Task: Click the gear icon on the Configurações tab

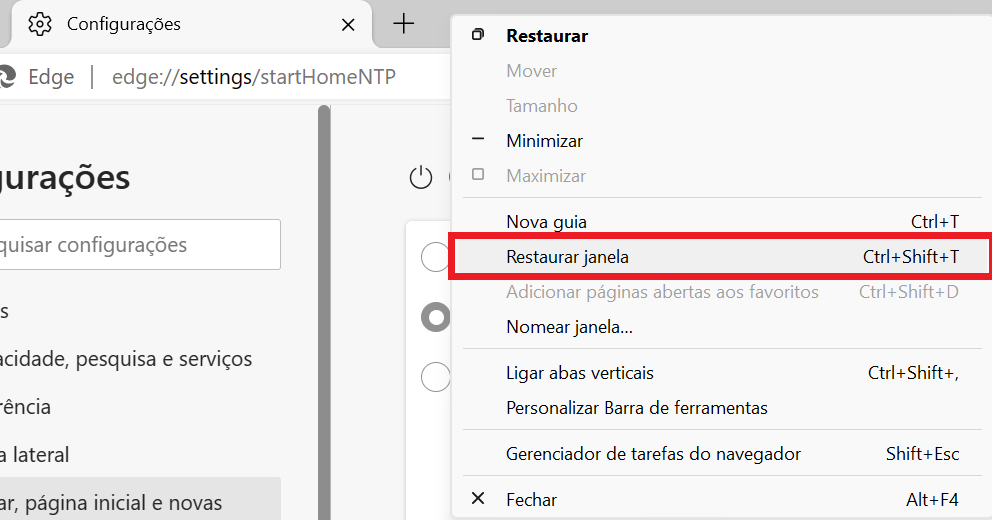Action: point(40,24)
